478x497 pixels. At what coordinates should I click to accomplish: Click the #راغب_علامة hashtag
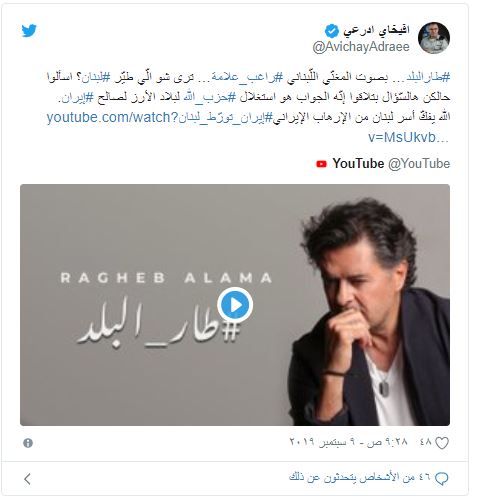click(x=247, y=77)
